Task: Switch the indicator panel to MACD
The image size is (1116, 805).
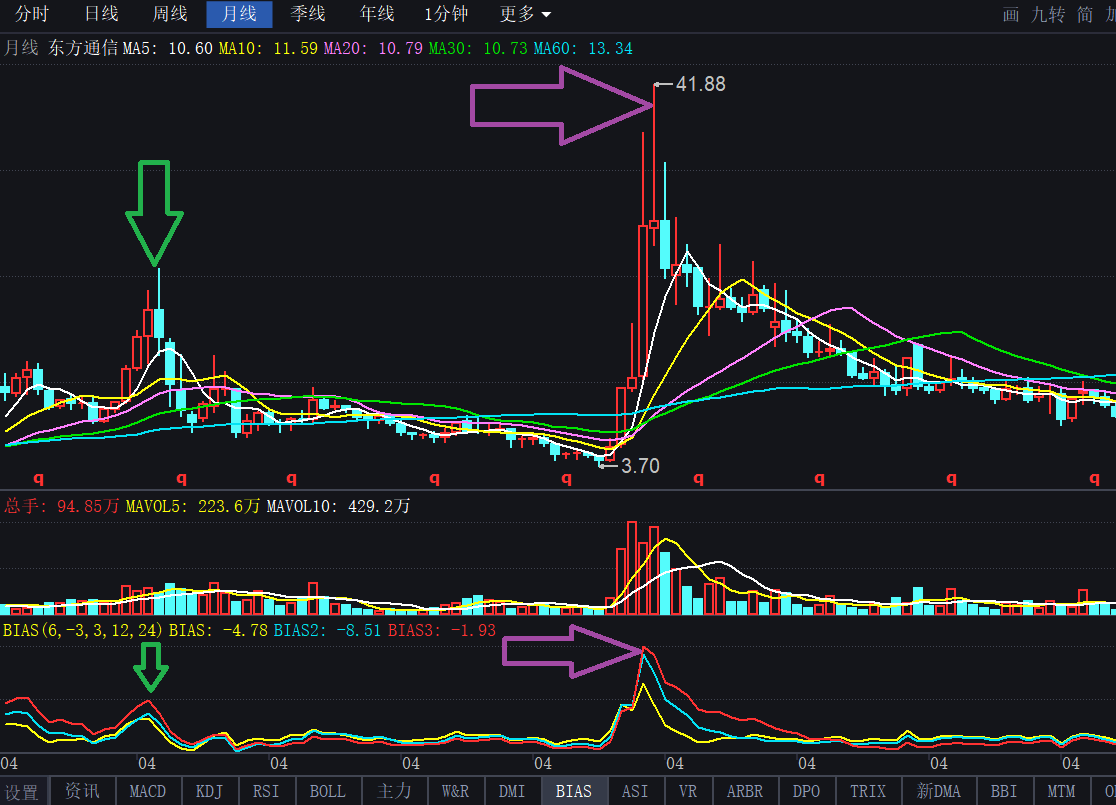Action: [147, 791]
